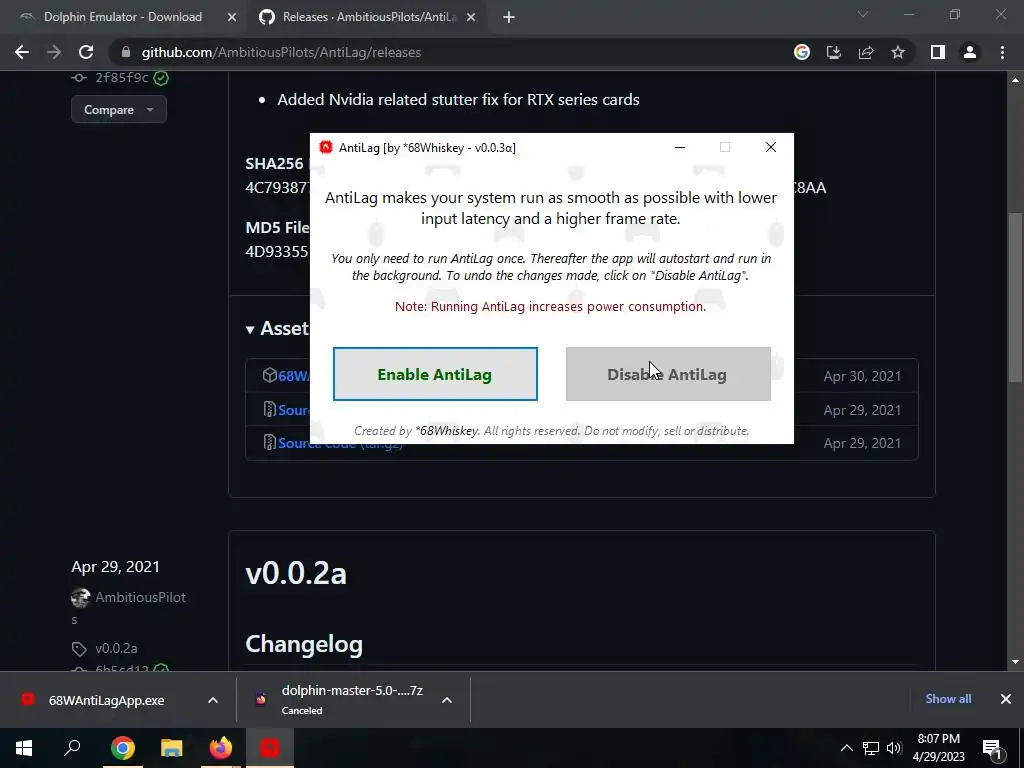Open the tab search dropdown
This screenshot has width=1024, height=768.
[863, 14]
